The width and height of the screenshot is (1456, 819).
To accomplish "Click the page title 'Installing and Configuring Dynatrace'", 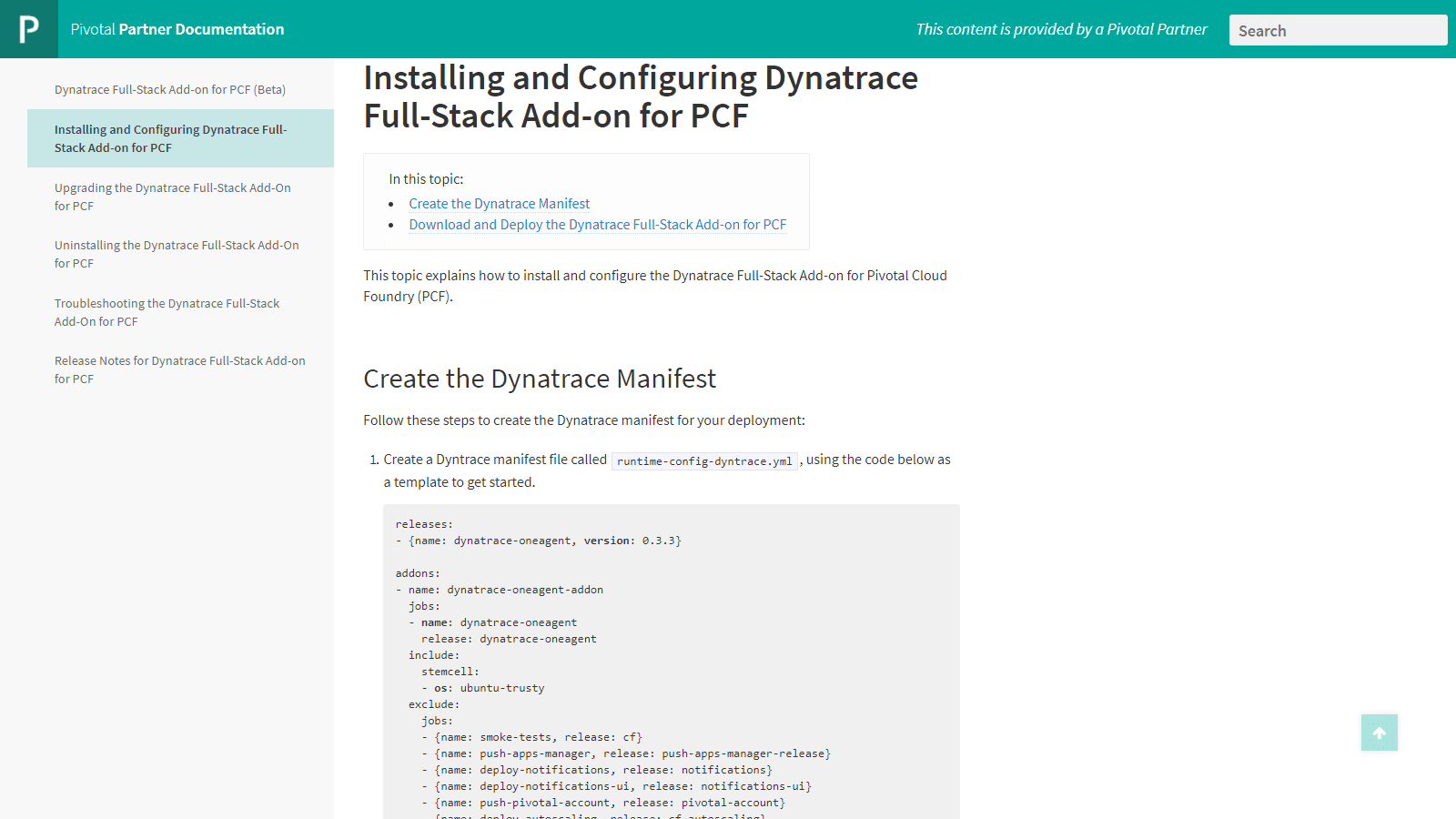I will [x=641, y=96].
